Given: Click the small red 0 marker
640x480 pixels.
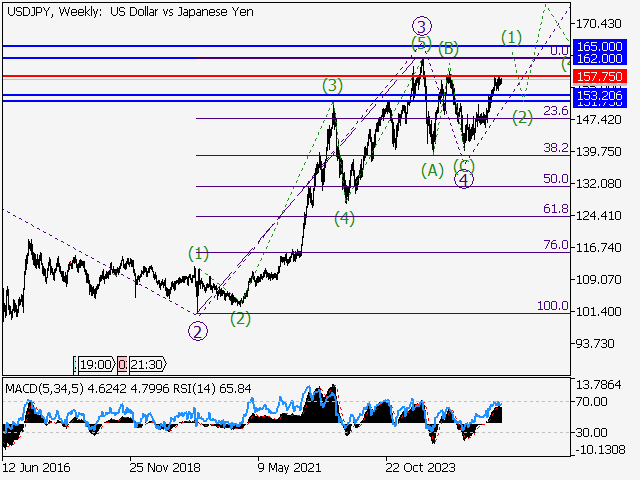Looking at the screenshot, I should pos(122,364).
